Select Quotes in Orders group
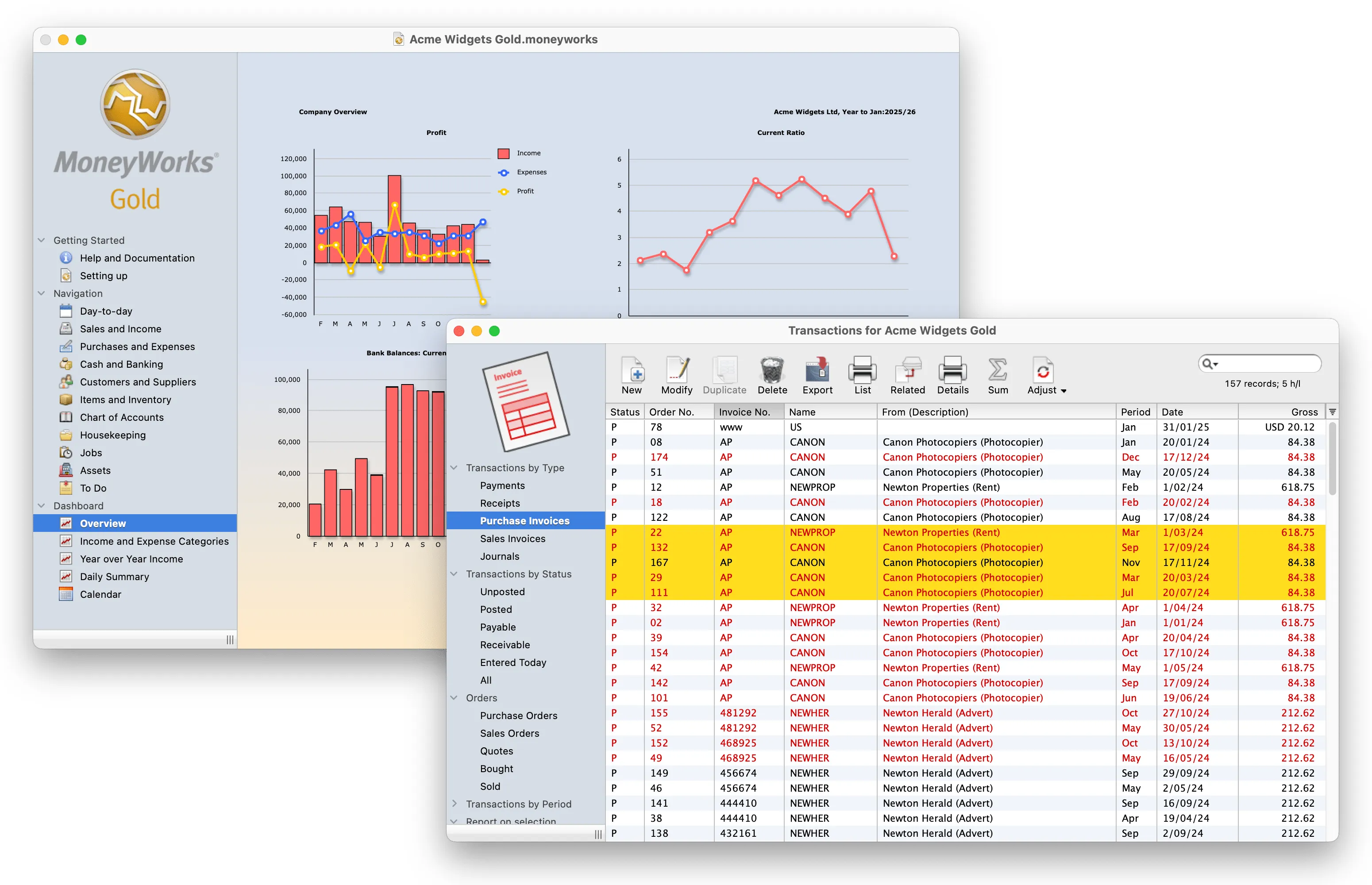The image size is (1372, 885). click(497, 751)
